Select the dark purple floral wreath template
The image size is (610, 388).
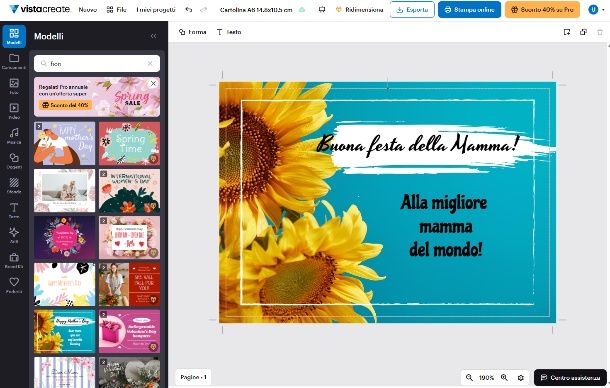(64, 237)
